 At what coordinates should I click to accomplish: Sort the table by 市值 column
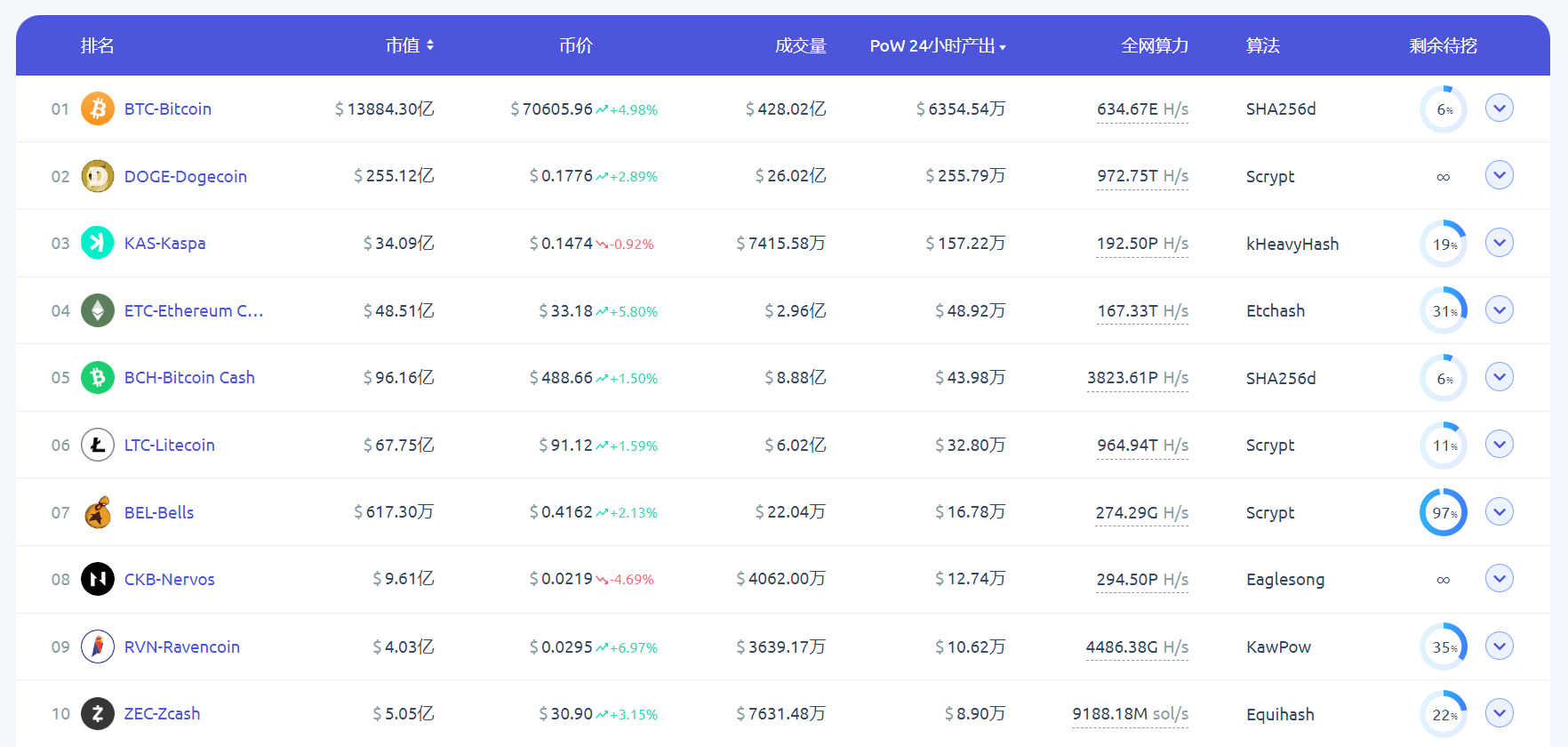[x=409, y=45]
